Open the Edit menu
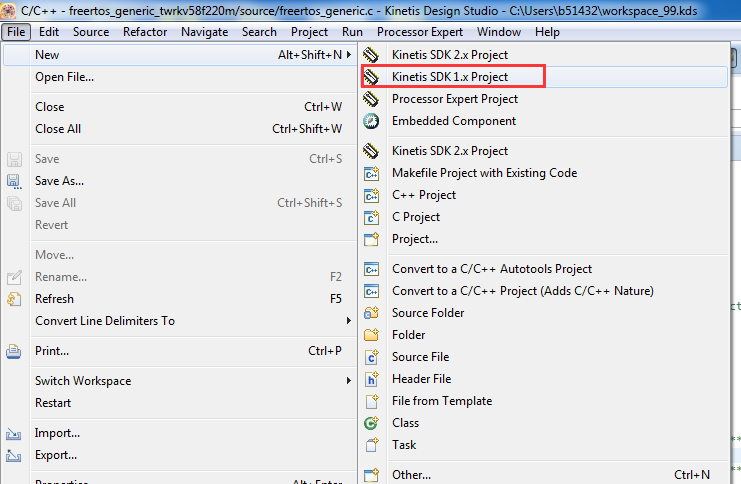The width and height of the screenshot is (741, 484). click(x=49, y=32)
